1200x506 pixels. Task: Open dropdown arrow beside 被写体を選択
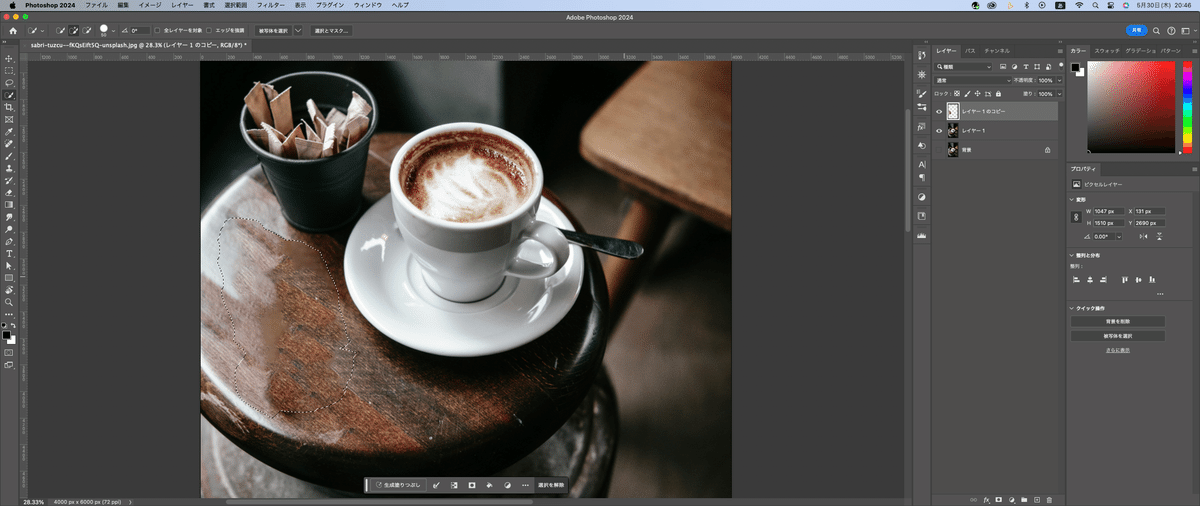(298, 31)
